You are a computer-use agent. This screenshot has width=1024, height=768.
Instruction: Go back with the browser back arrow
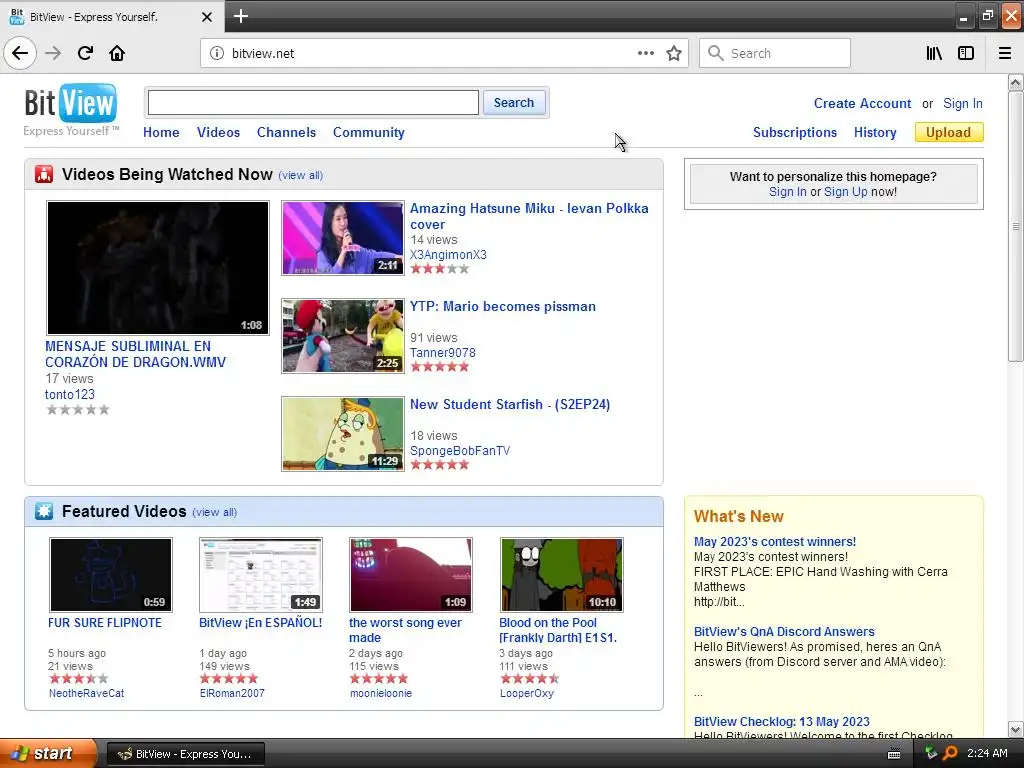coord(20,53)
